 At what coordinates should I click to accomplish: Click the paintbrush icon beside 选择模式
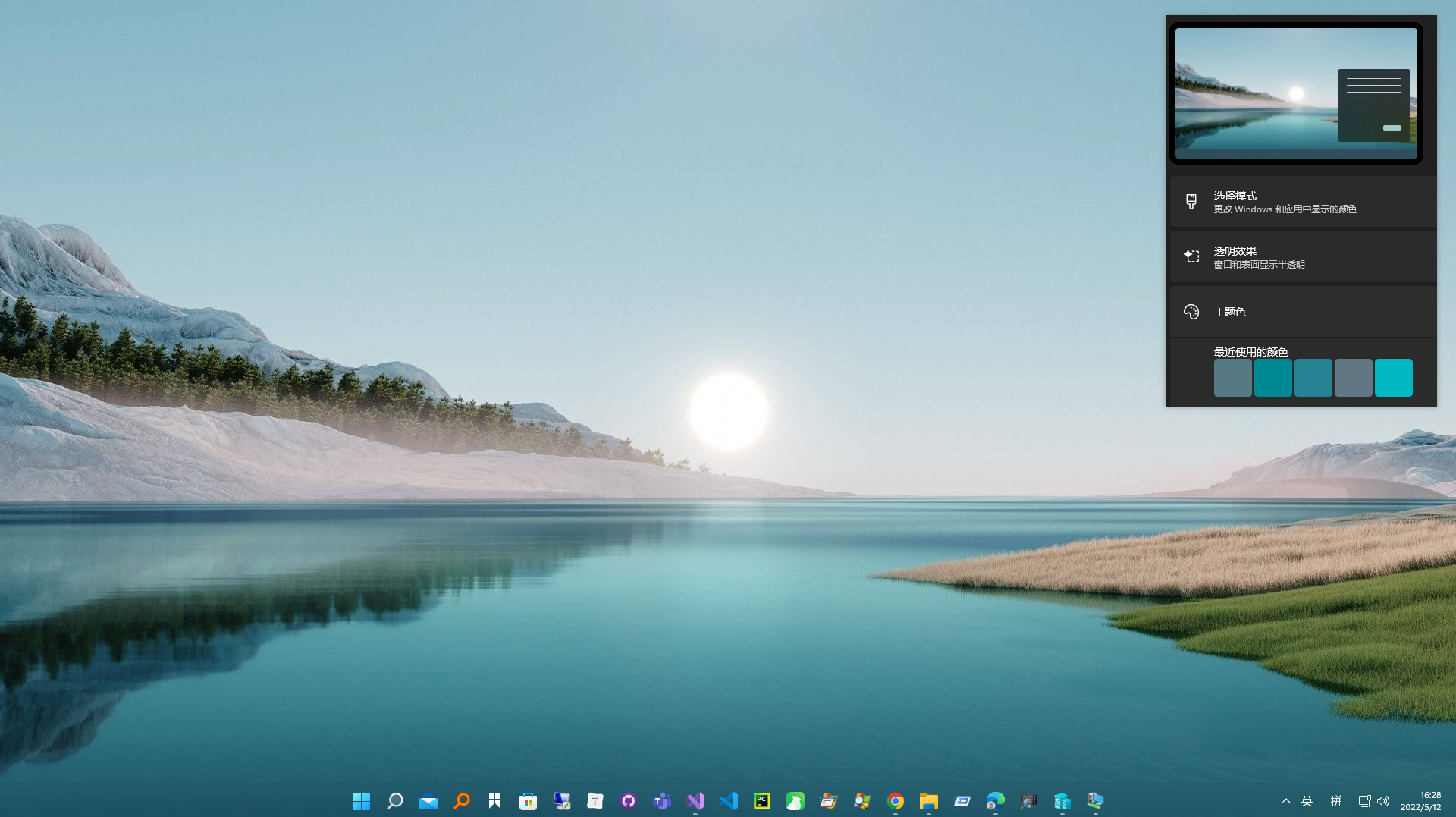[x=1191, y=202]
